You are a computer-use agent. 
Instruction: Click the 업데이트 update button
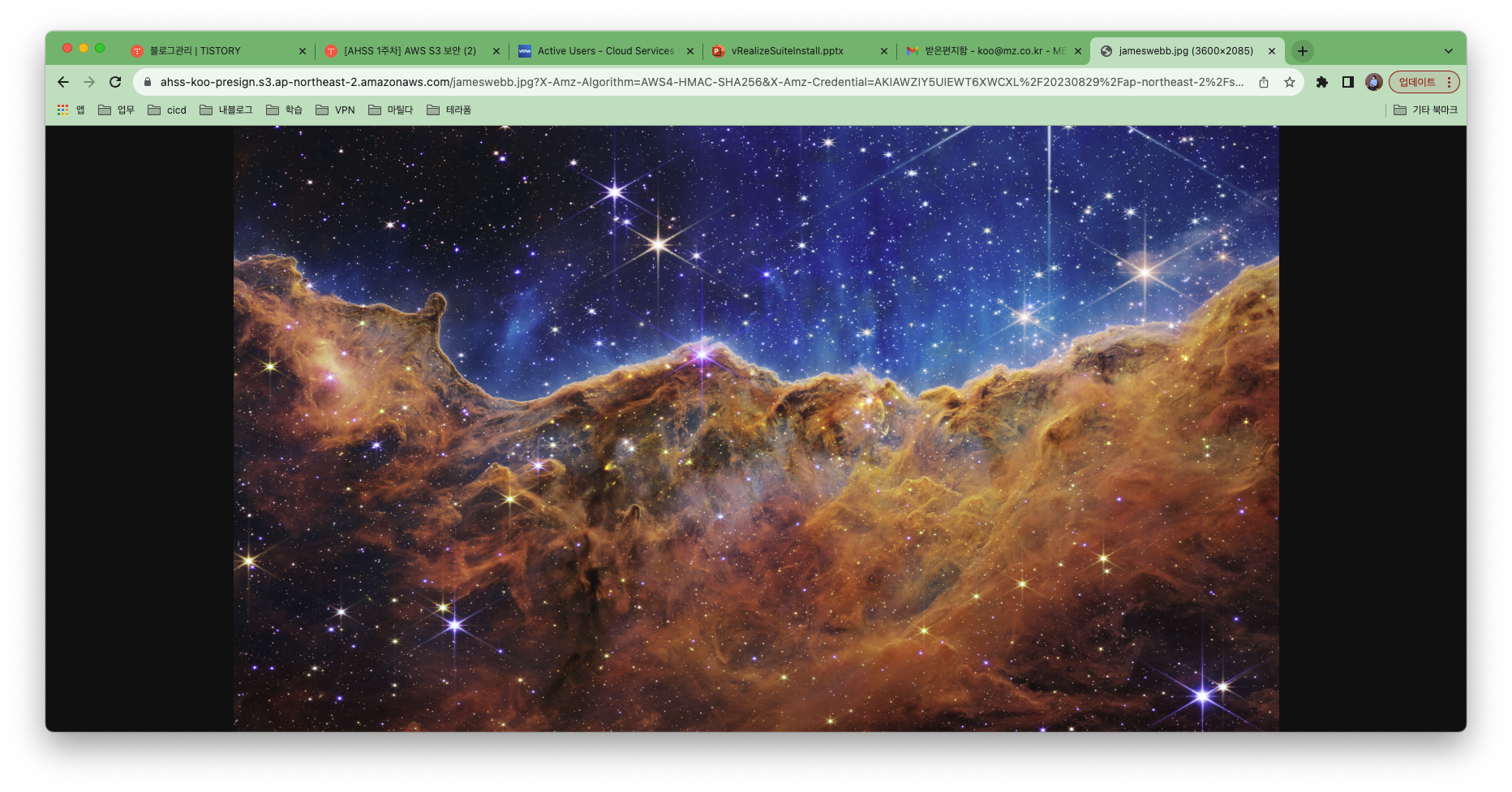tap(1417, 82)
